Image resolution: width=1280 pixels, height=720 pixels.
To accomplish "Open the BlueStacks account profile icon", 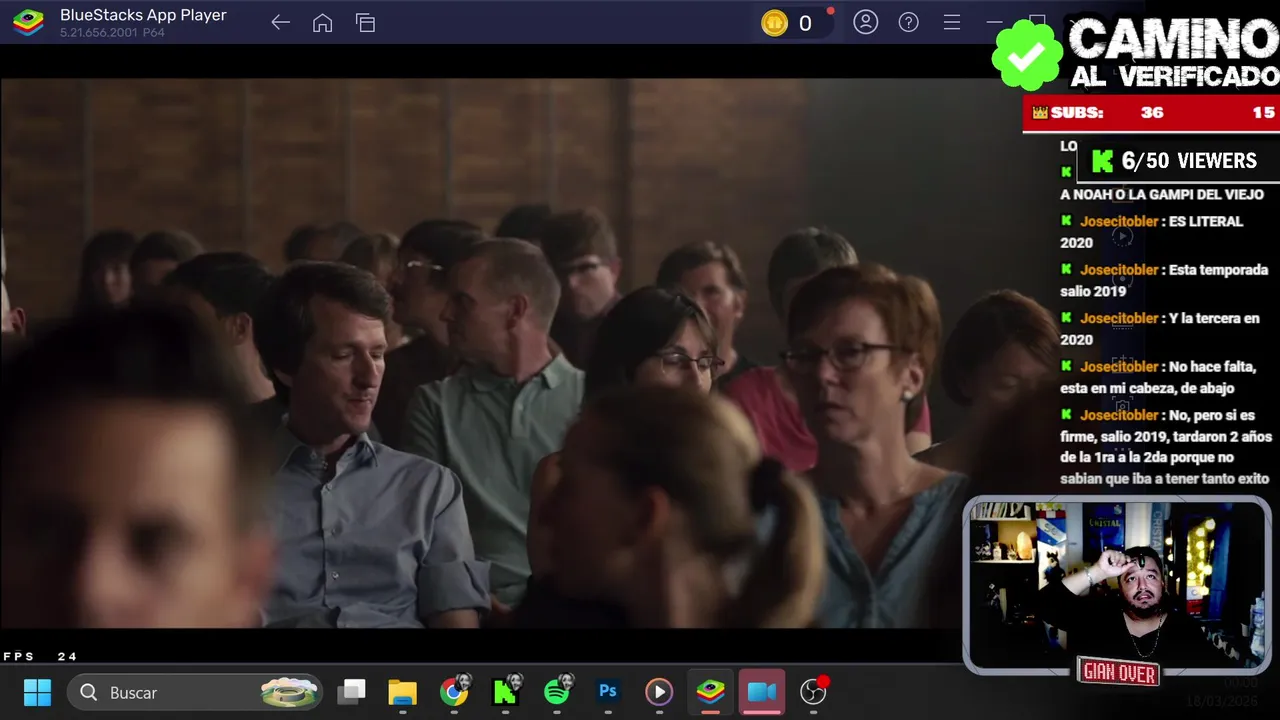I will [x=865, y=22].
